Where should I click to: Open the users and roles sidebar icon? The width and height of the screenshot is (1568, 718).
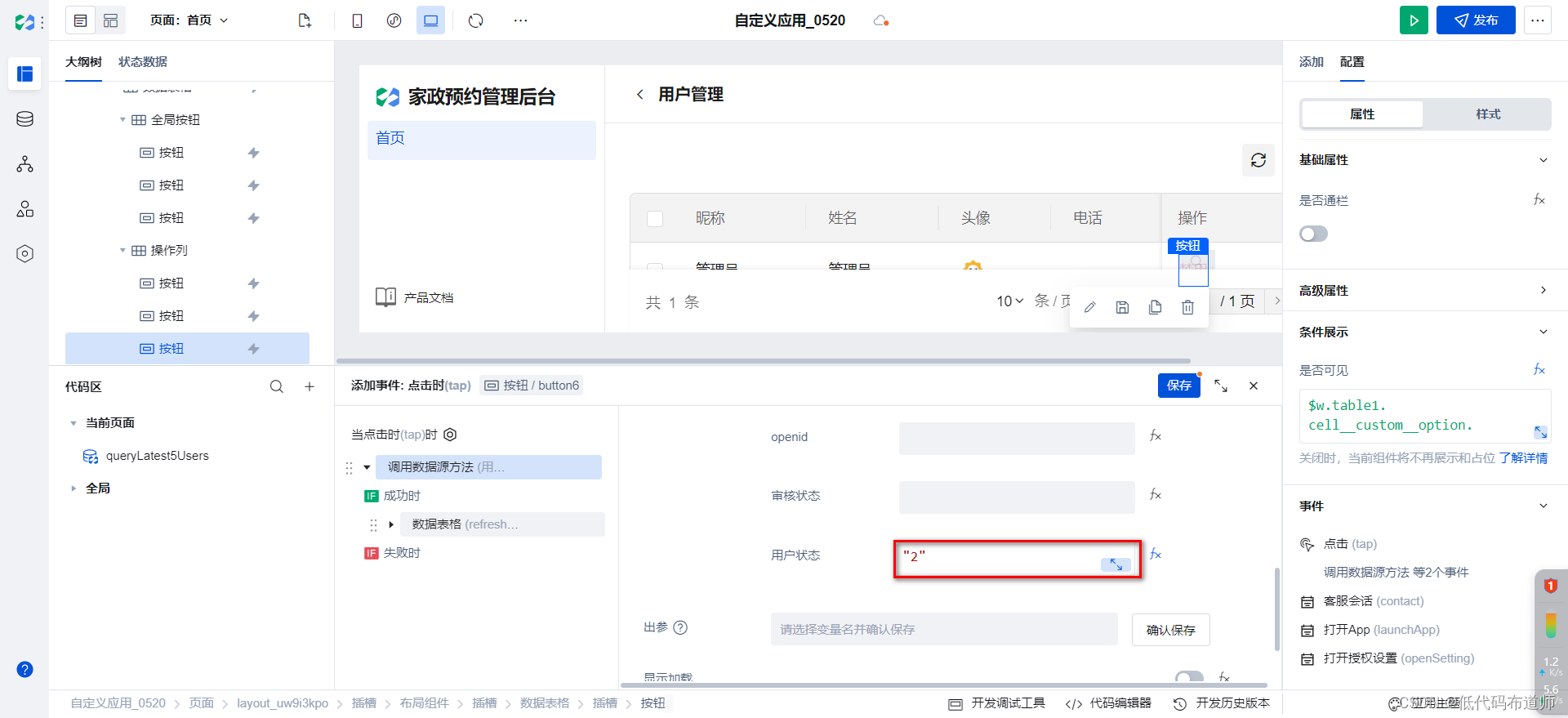pos(25,209)
